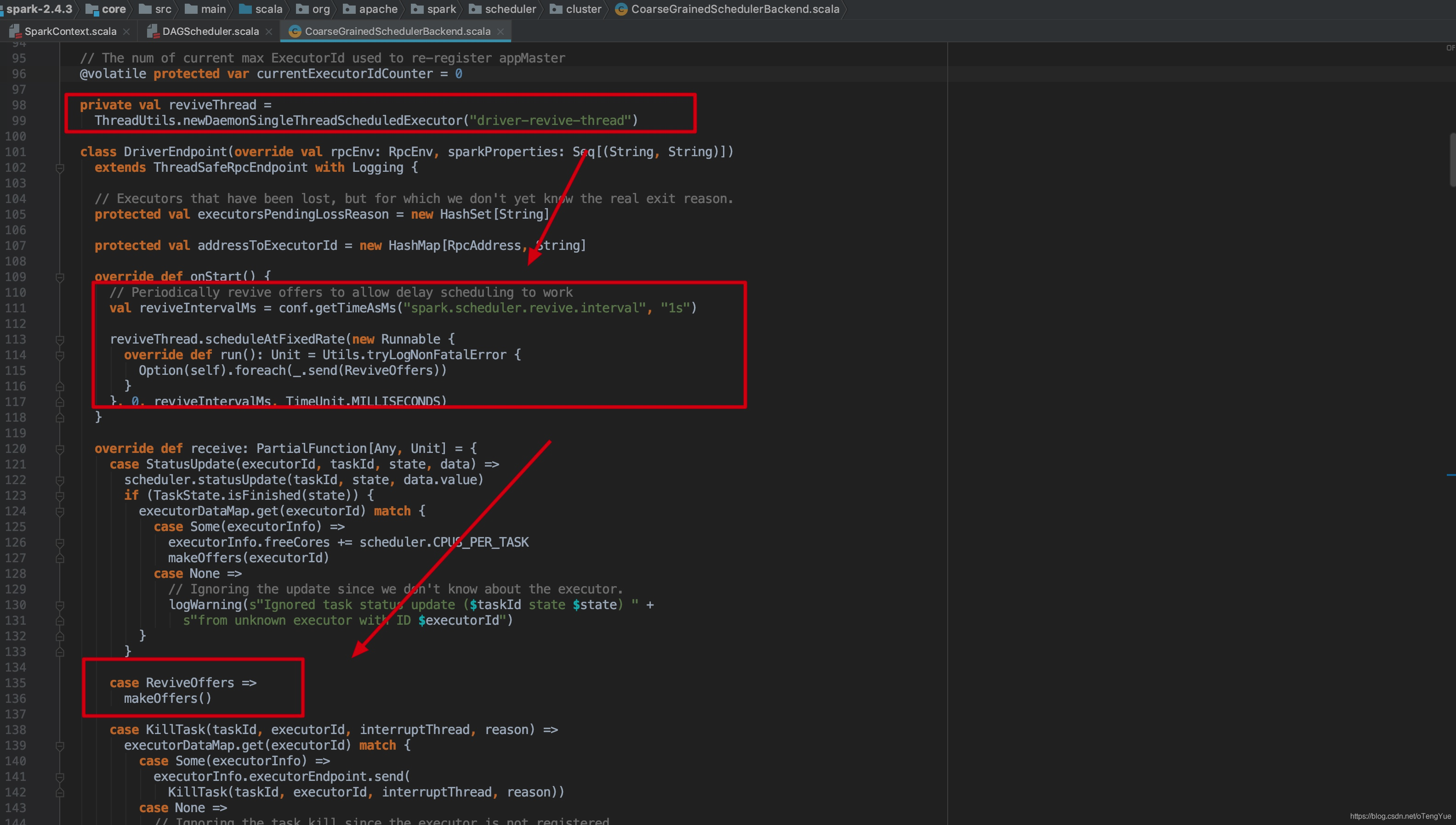This screenshot has height=825, width=1456.
Task: Collapse the DriverEndpoint class fold at line 102
Action: point(59,168)
